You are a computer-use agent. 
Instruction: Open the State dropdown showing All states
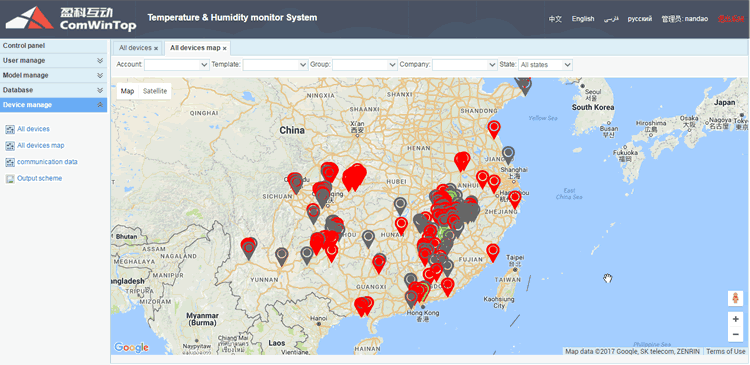click(x=545, y=65)
